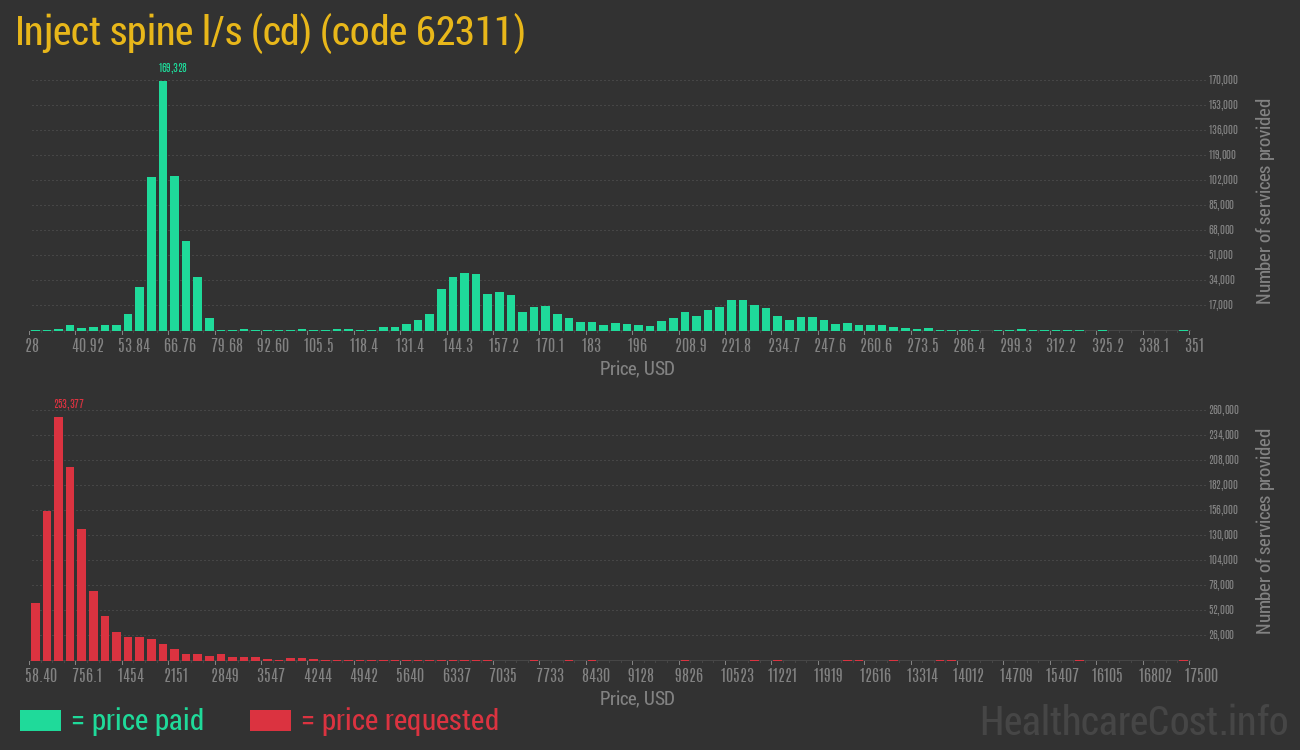Click the 58.40 x-axis label on bottom chart
This screenshot has height=750, width=1300.
(x=41, y=676)
